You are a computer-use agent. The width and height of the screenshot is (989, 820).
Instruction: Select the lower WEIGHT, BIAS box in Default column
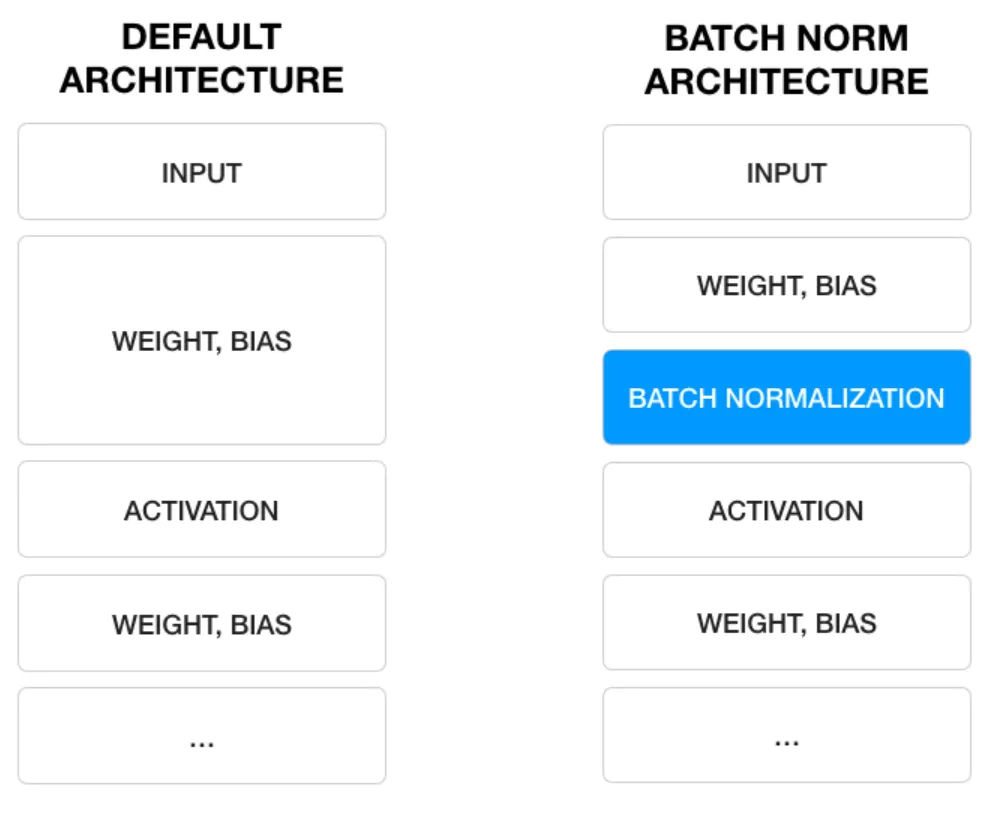[x=202, y=623]
